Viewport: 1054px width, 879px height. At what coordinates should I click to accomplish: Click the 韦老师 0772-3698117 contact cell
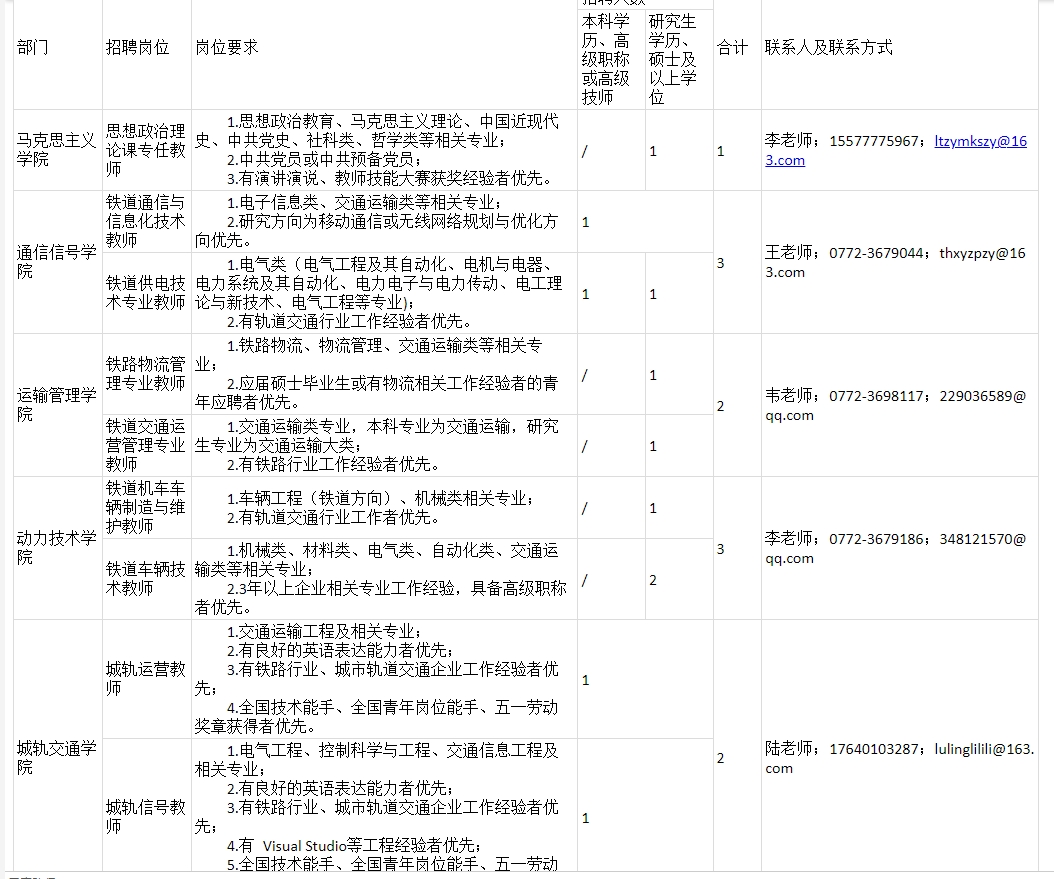point(899,405)
